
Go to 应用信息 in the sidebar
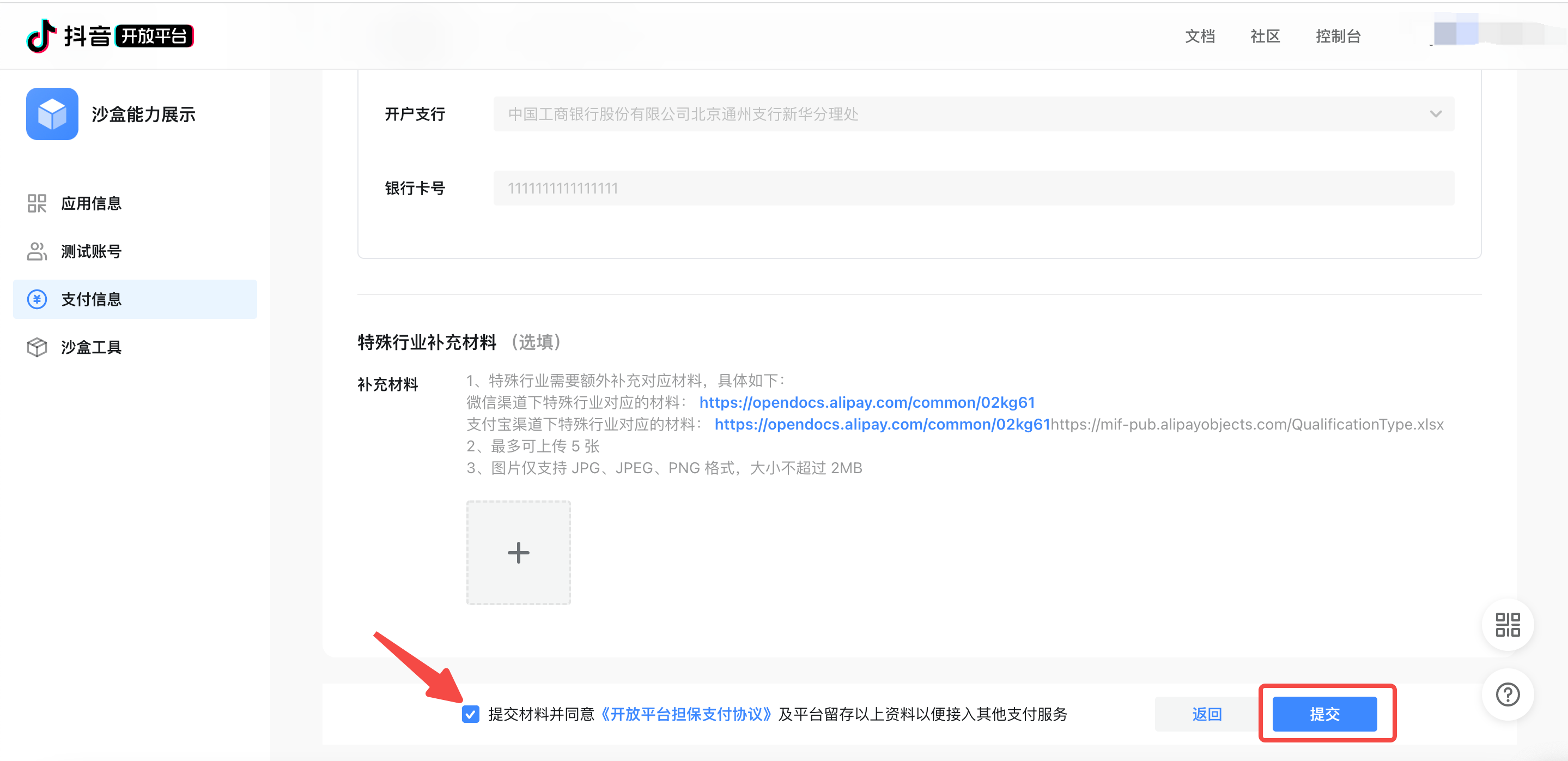pos(135,203)
